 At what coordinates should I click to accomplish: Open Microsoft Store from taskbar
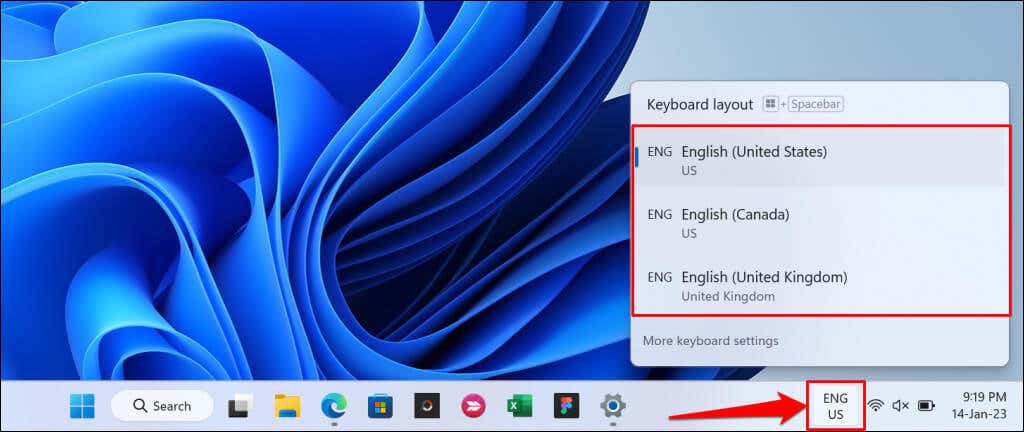click(x=380, y=406)
